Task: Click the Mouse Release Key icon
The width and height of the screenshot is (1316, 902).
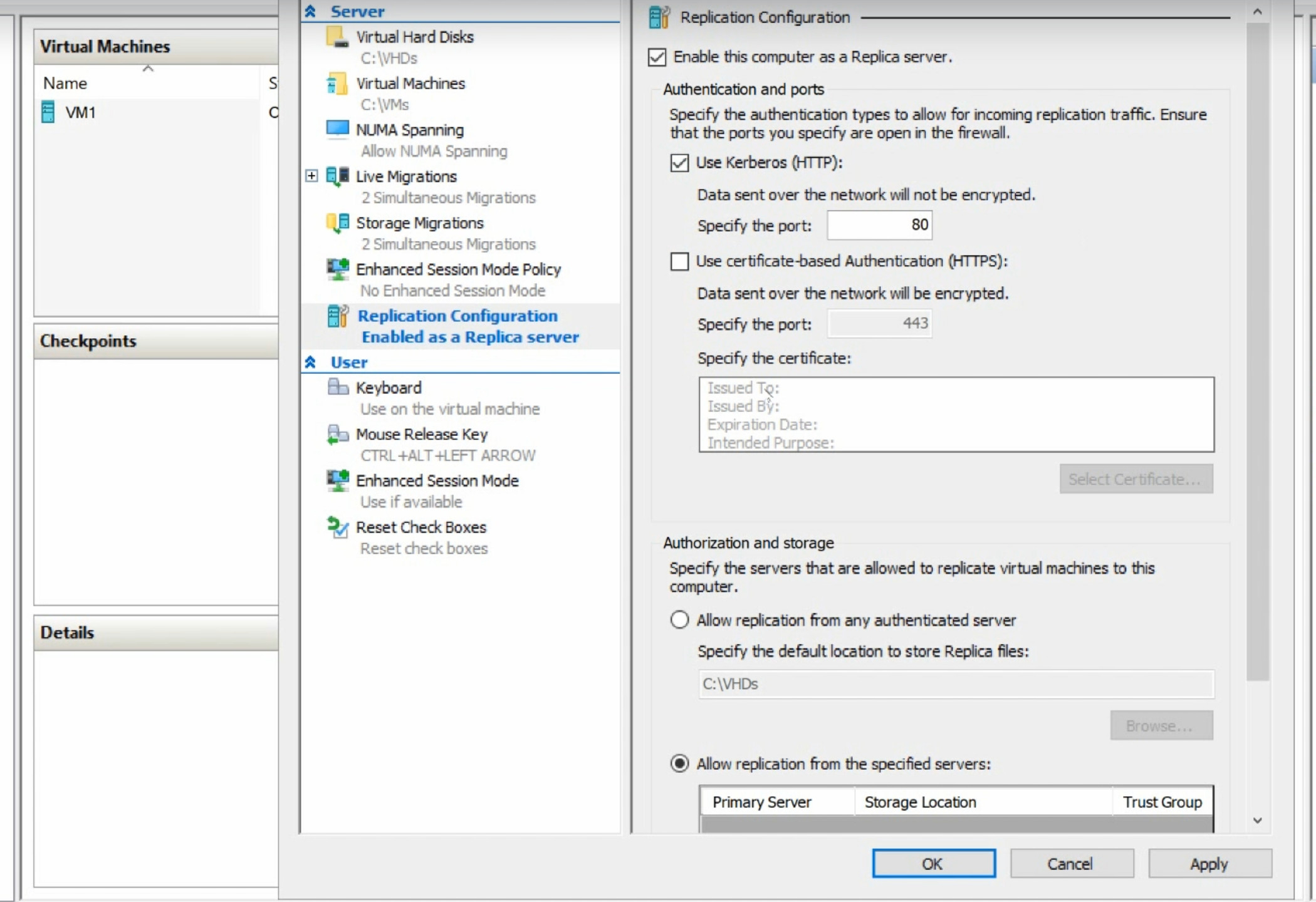Action: (x=337, y=434)
